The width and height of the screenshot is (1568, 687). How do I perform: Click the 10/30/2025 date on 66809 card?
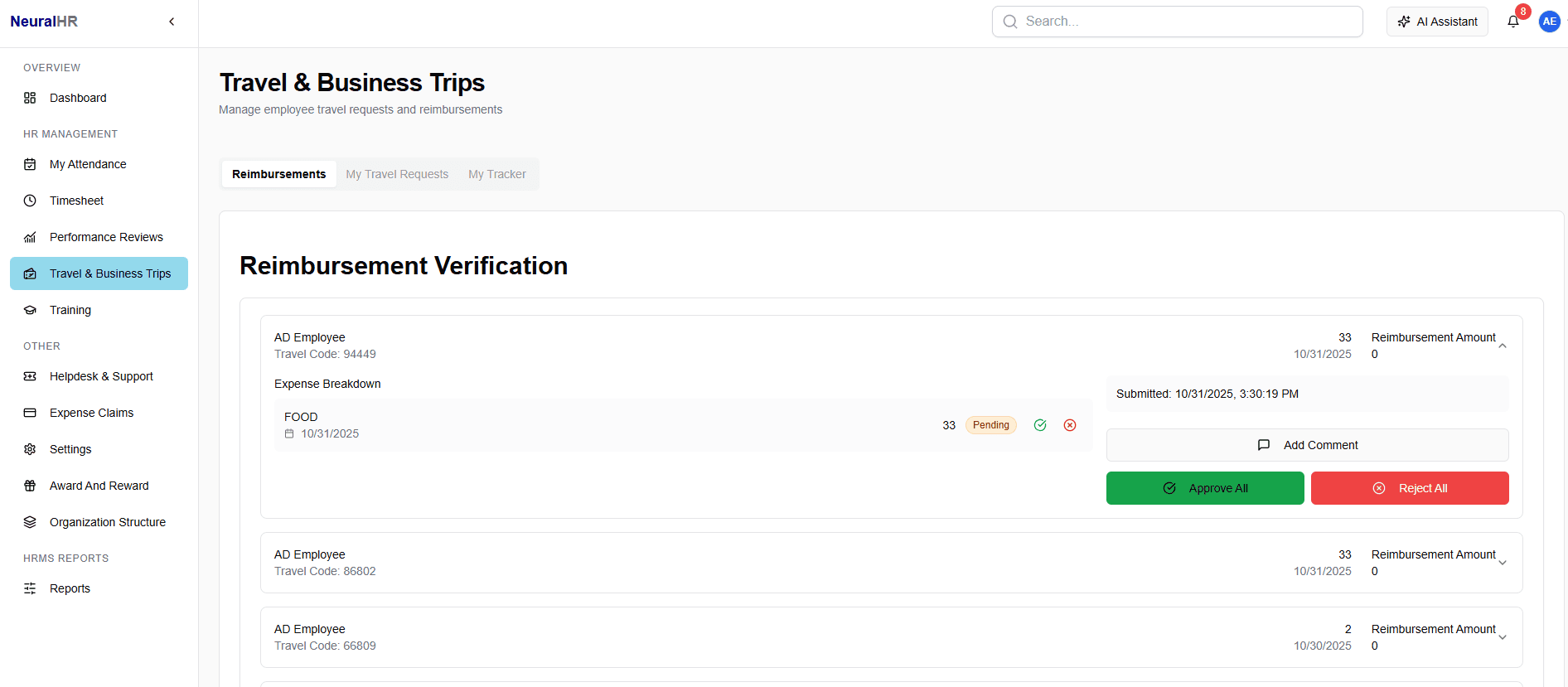[1323, 646]
